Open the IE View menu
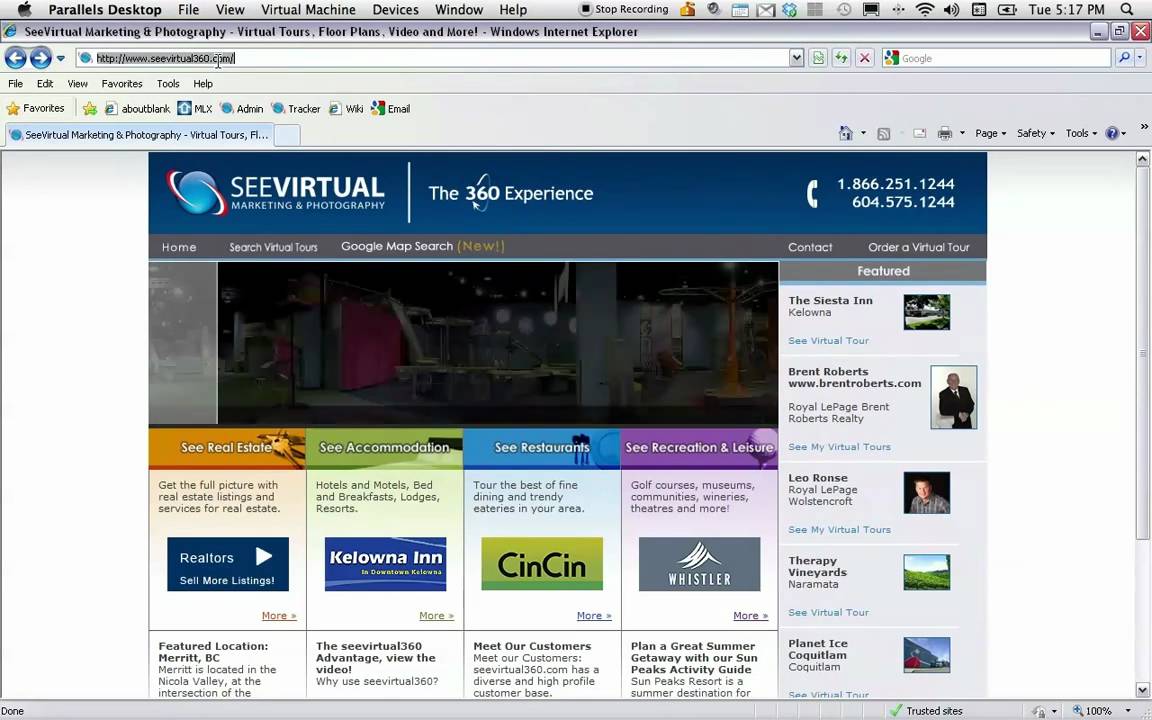Image resolution: width=1152 pixels, height=720 pixels. [x=77, y=84]
